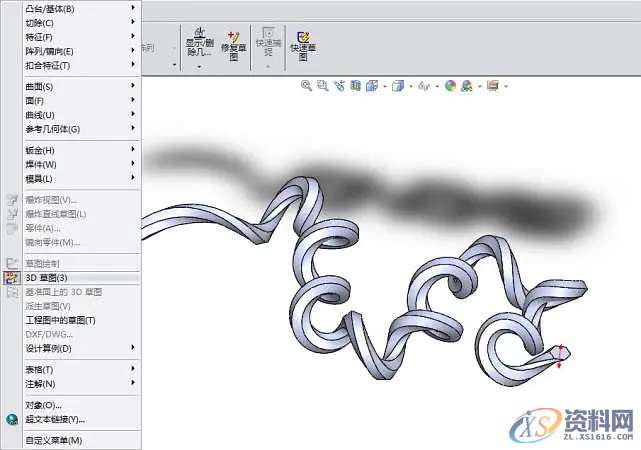Open the 焊件(W) (Weldments) submenu
Screen dimensions: 641x450
point(81,164)
